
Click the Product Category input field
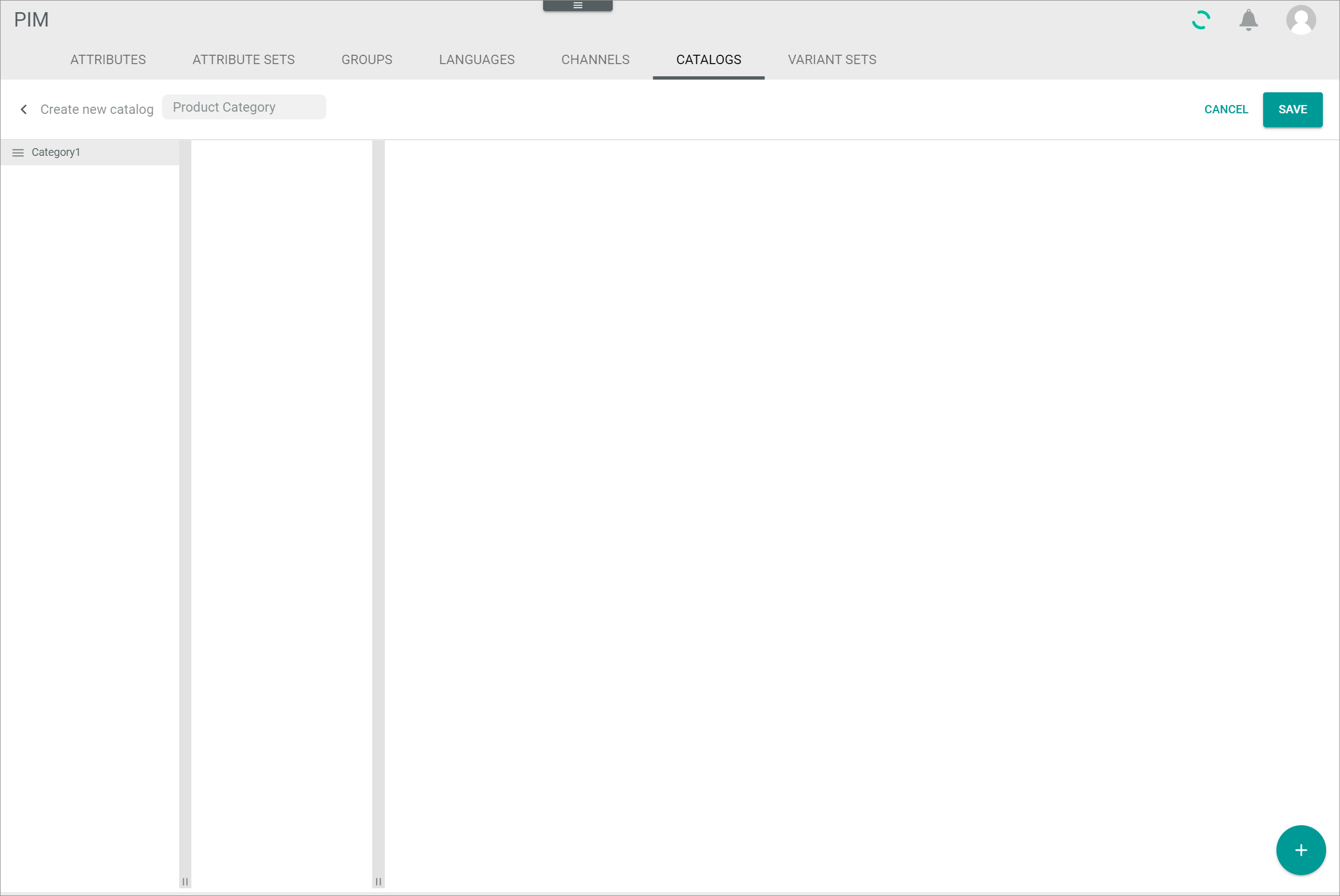244,107
